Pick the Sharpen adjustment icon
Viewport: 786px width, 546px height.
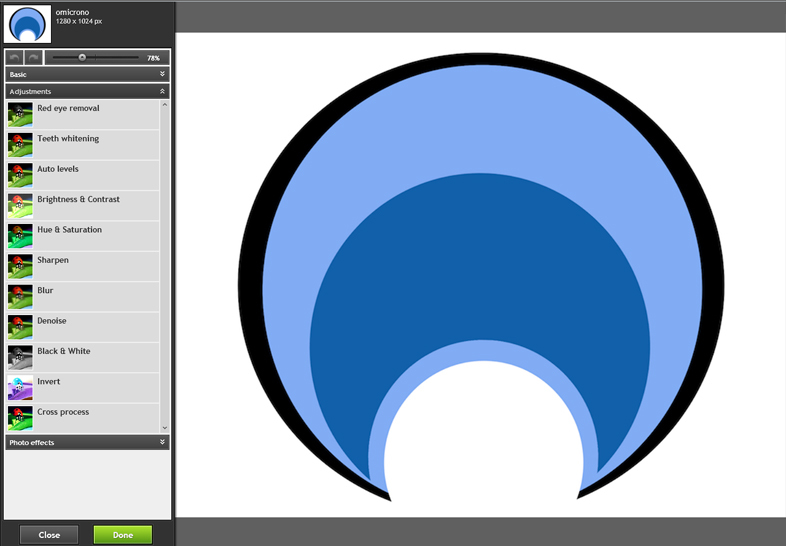tap(20, 266)
